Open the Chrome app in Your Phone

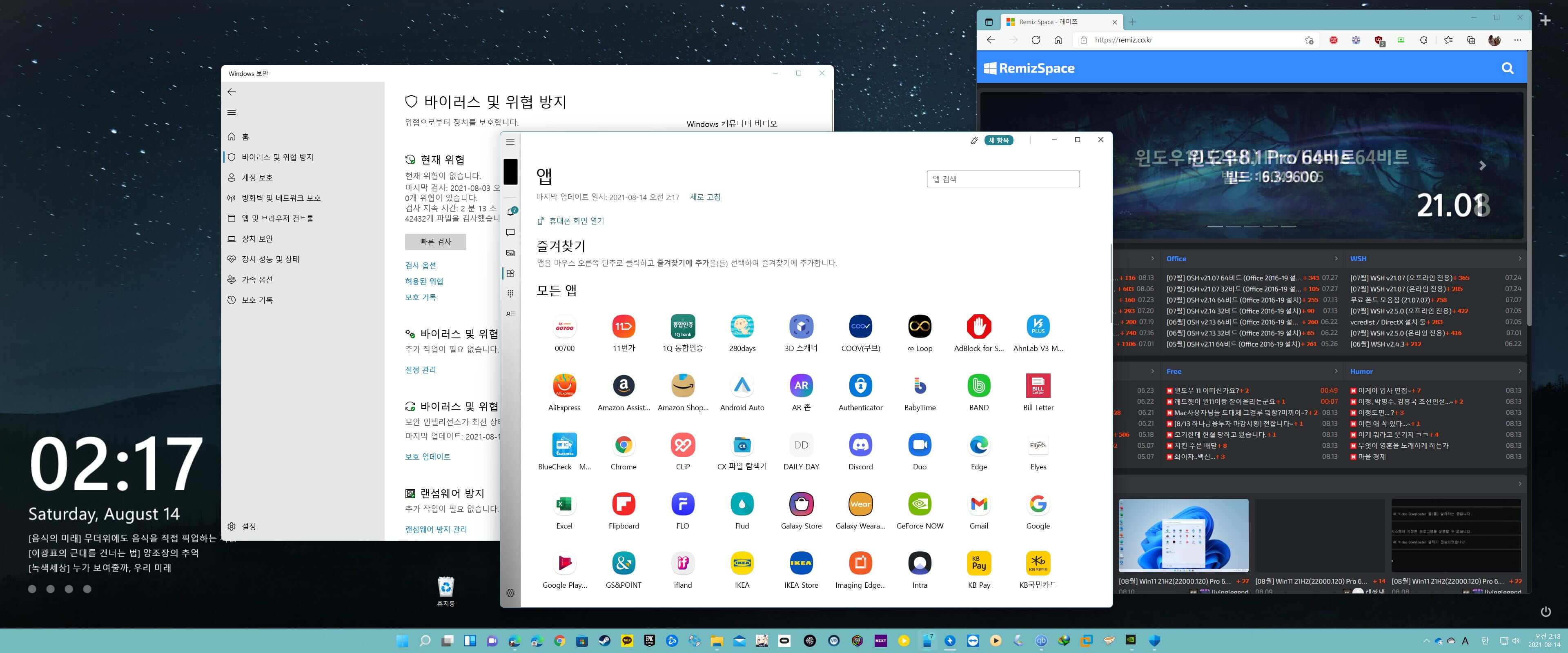coord(623,445)
